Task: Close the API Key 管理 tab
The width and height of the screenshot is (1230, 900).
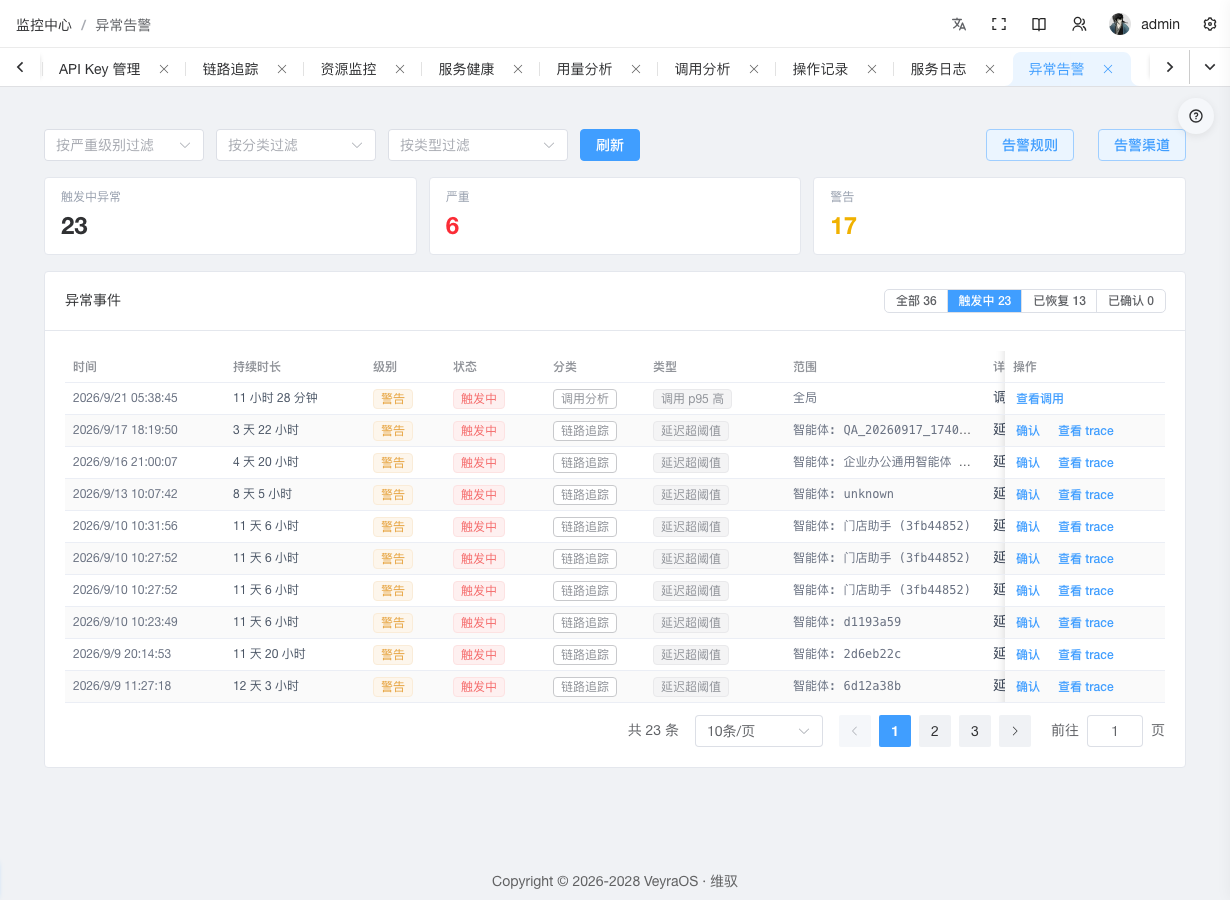Action: [164, 69]
